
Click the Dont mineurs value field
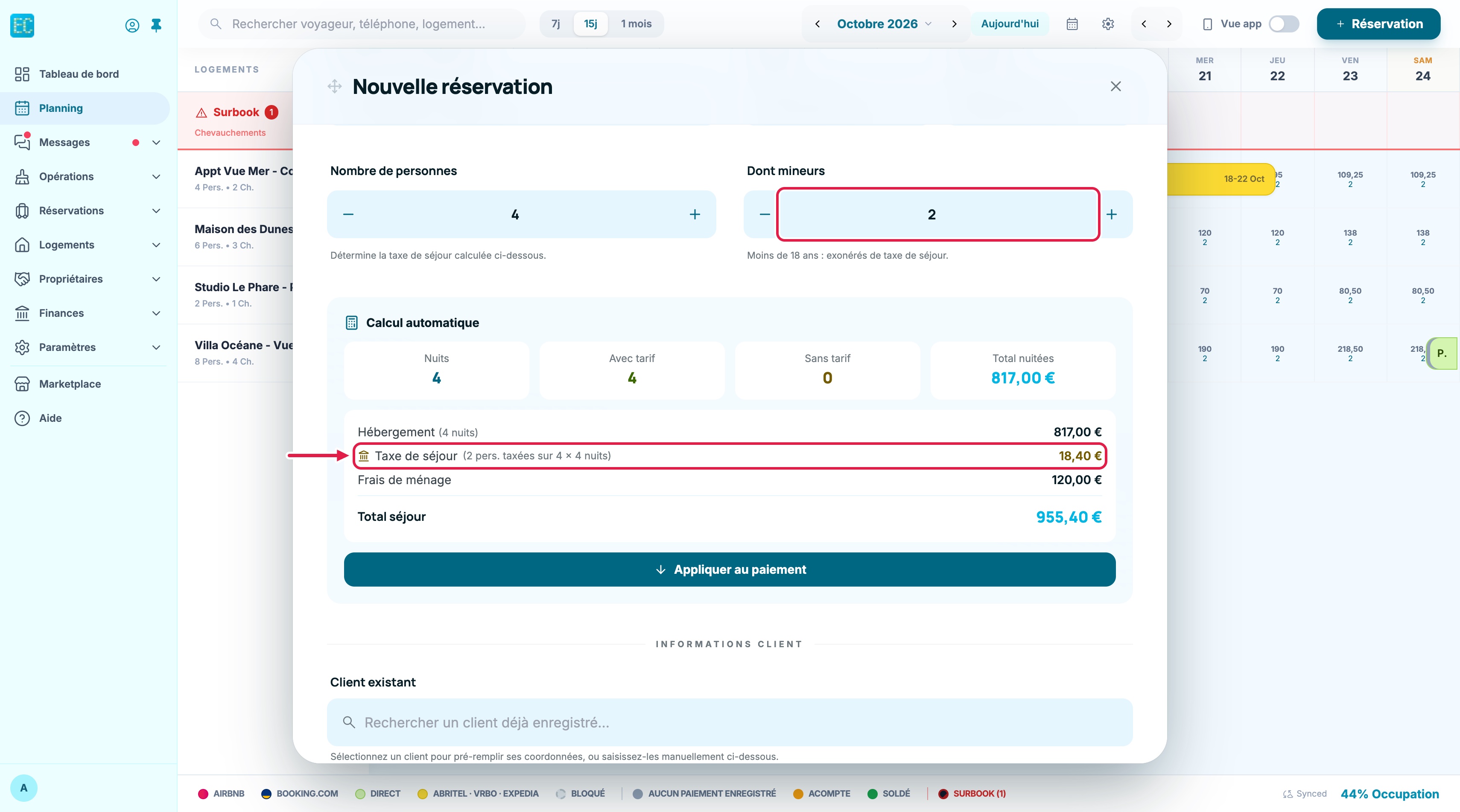coord(938,214)
